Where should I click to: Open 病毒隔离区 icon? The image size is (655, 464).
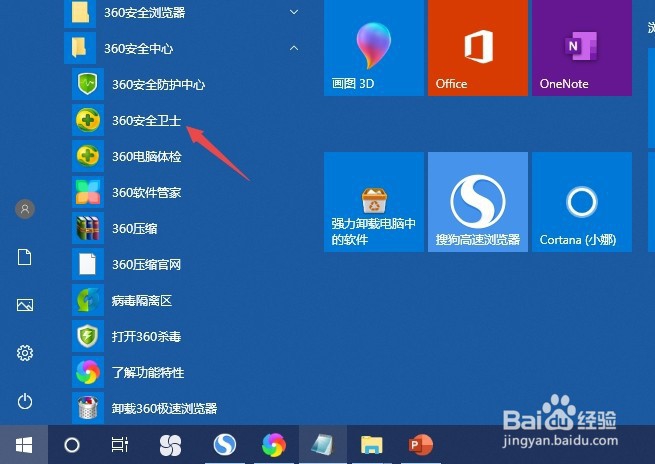(x=88, y=300)
